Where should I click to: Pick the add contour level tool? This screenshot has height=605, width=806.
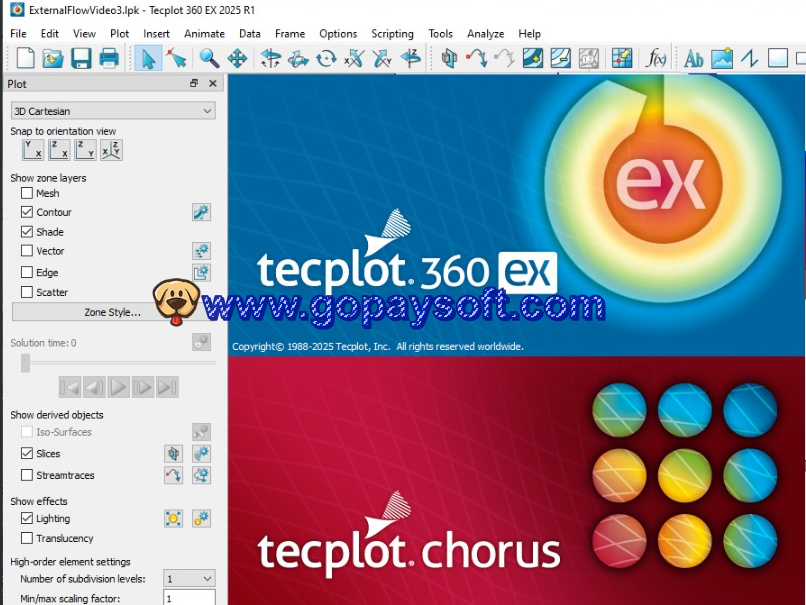[533, 58]
